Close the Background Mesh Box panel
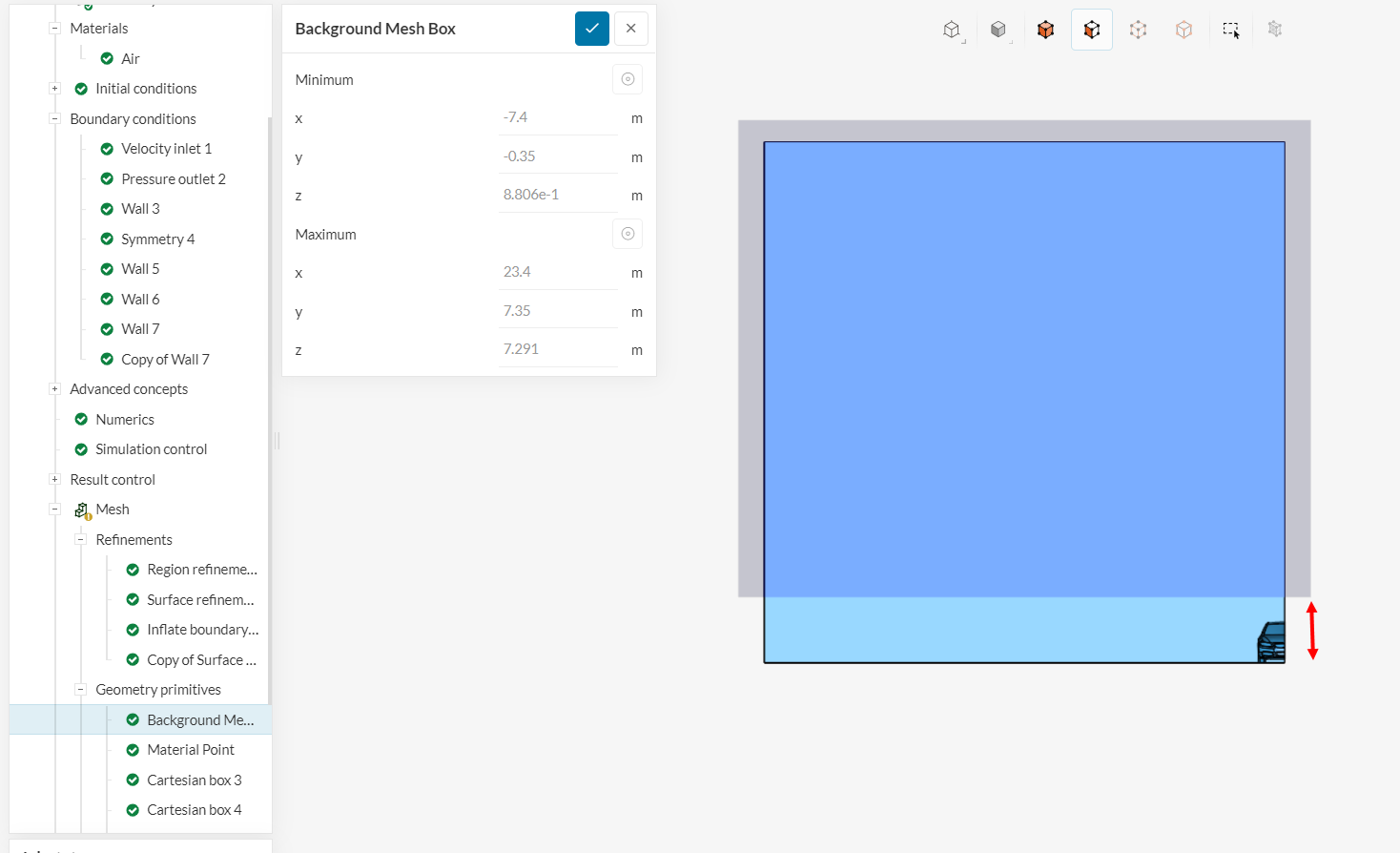Viewport: 1400px width, 853px height. point(631,29)
